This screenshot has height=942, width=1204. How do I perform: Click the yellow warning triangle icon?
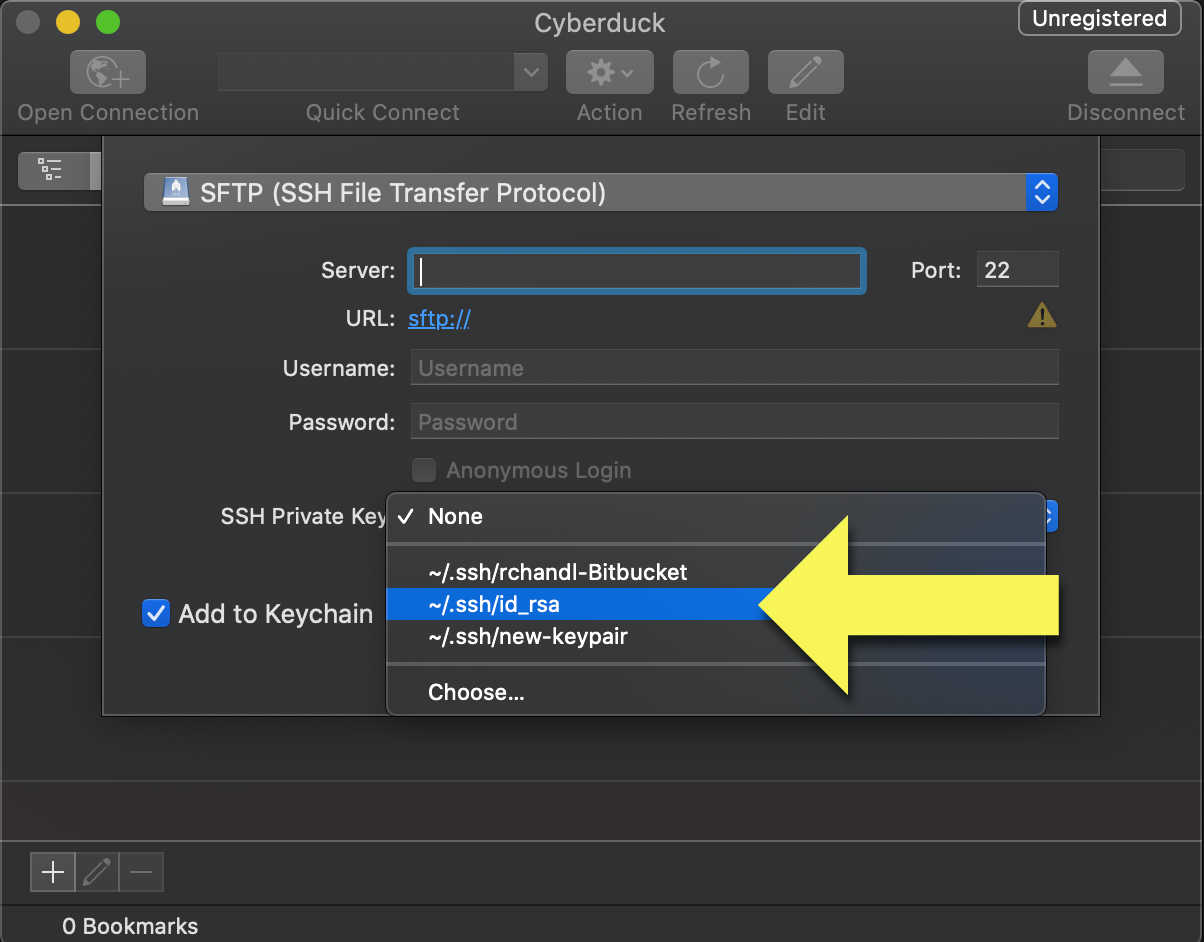click(1042, 316)
